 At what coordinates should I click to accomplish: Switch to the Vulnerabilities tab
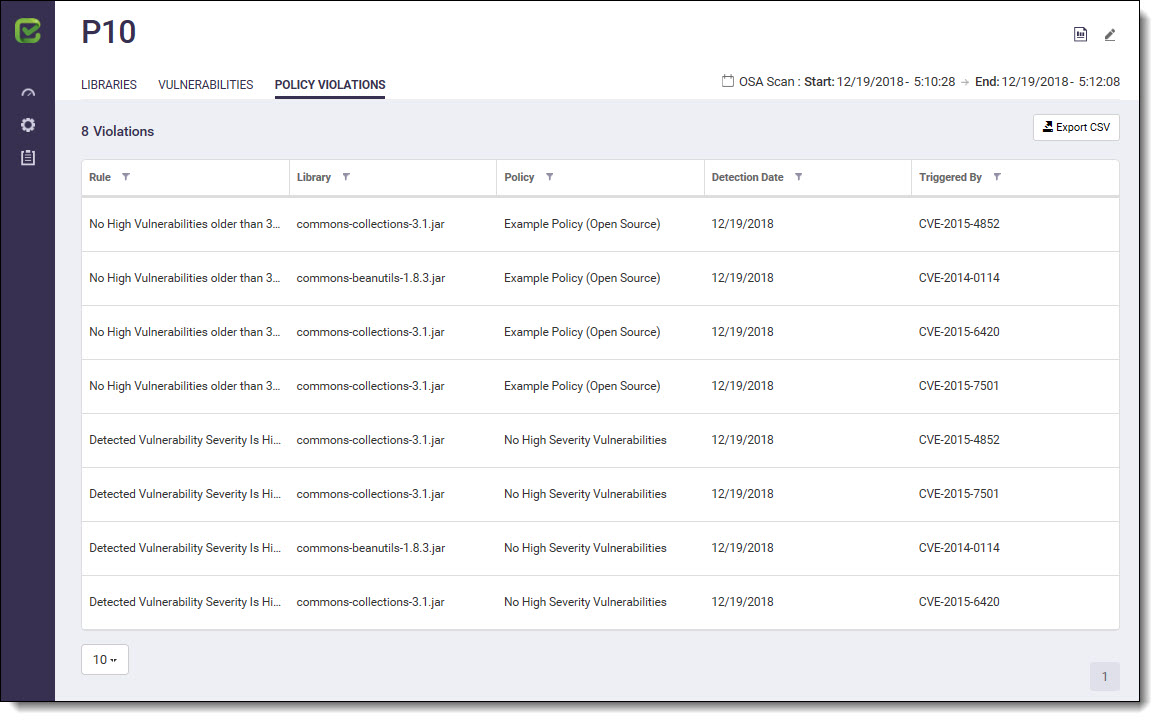click(x=206, y=84)
